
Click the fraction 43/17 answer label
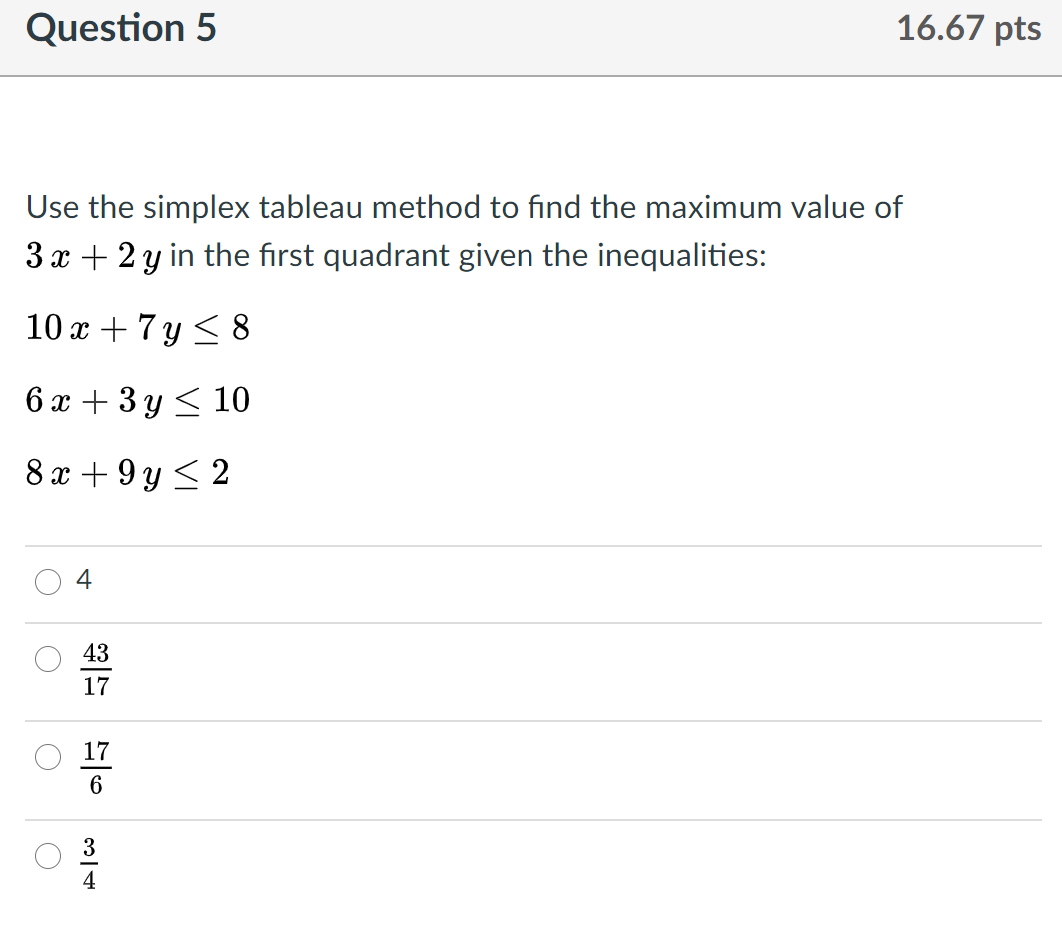tap(94, 670)
